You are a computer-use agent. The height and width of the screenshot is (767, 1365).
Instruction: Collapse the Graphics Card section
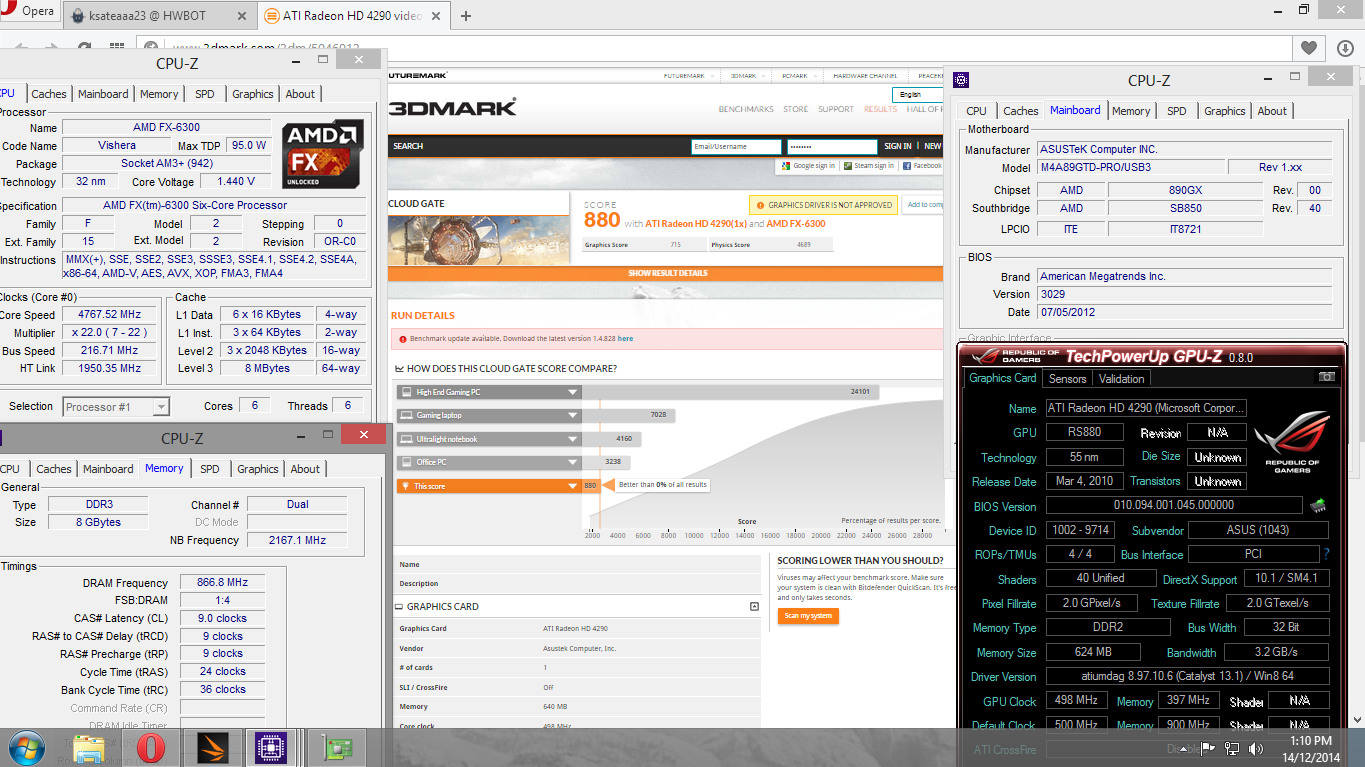[x=754, y=606]
